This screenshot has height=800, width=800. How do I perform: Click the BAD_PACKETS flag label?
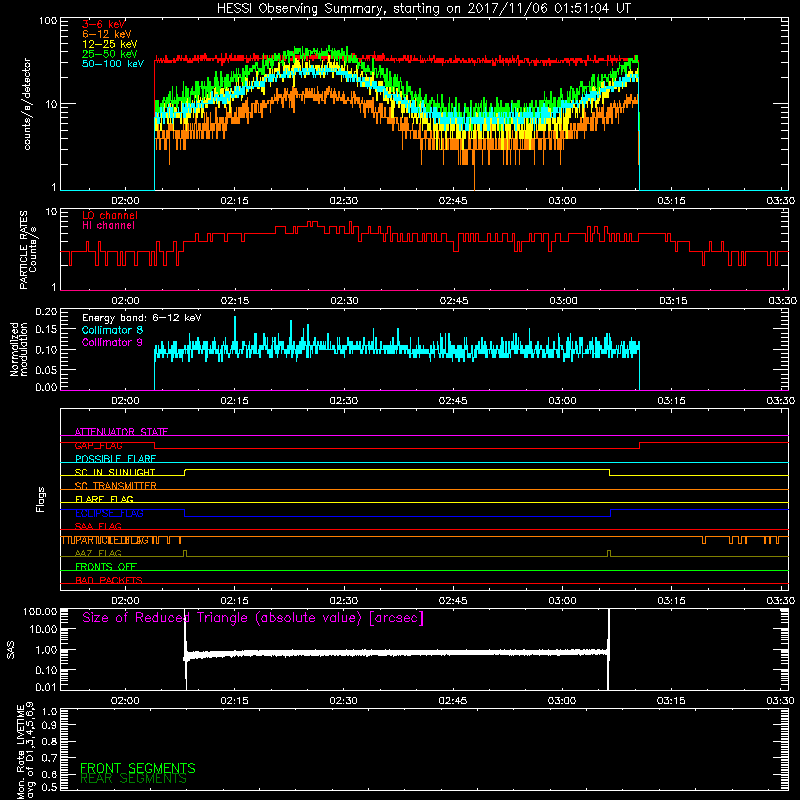[x=109, y=580]
